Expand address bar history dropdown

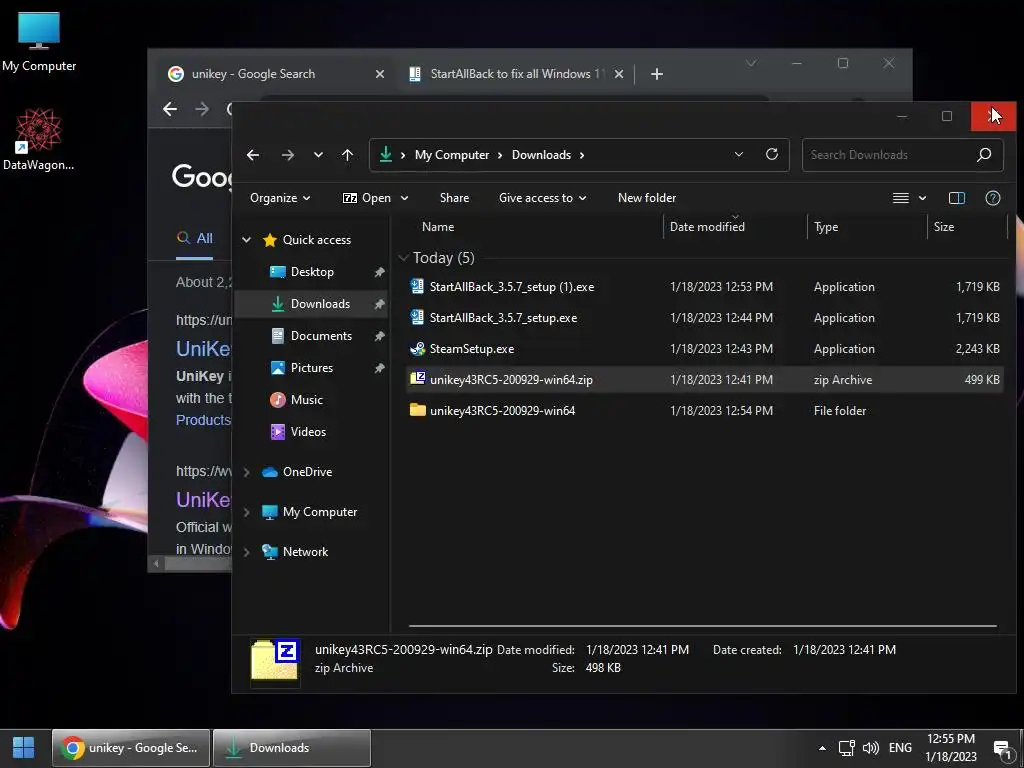[x=739, y=154]
